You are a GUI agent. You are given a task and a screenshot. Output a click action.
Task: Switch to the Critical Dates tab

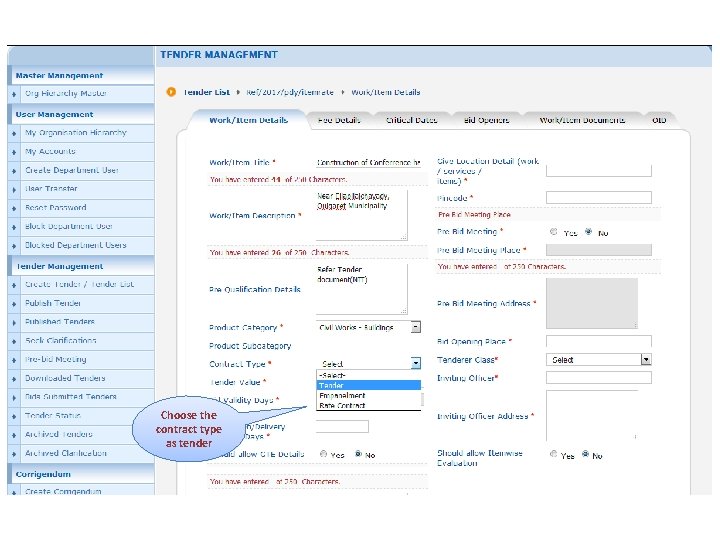[411, 120]
